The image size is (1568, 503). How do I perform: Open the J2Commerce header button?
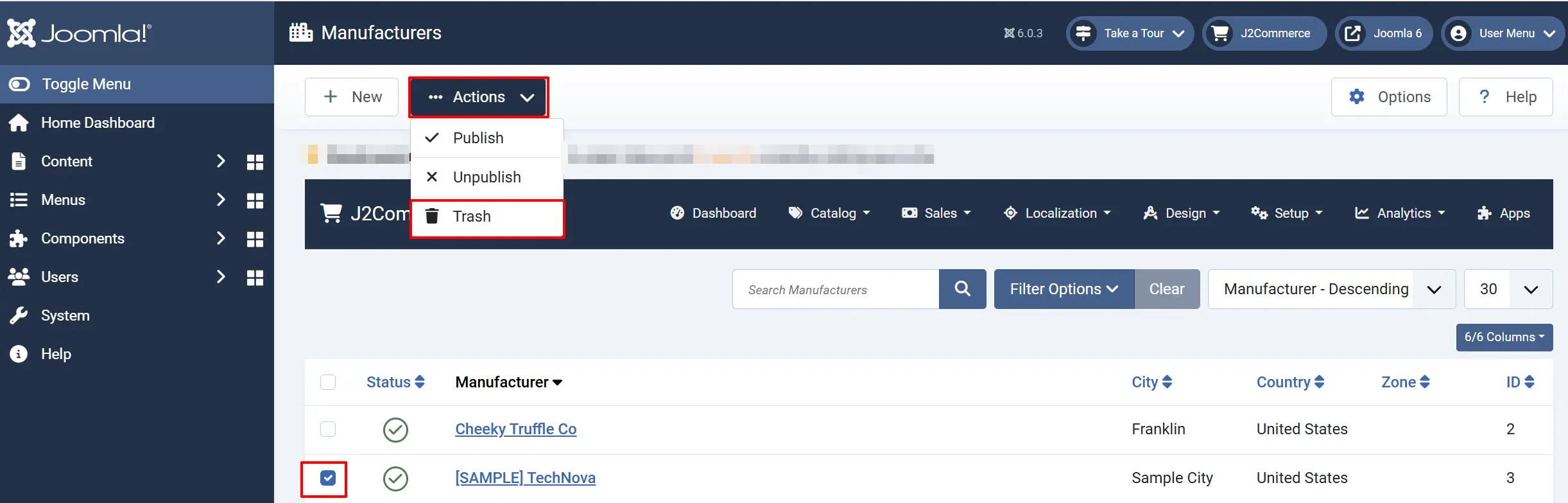pyautogui.click(x=1264, y=33)
